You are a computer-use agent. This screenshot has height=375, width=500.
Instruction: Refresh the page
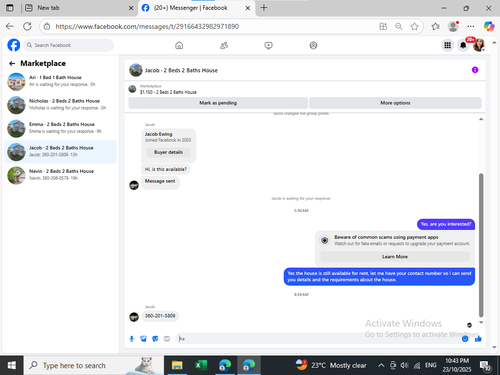point(27,26)
